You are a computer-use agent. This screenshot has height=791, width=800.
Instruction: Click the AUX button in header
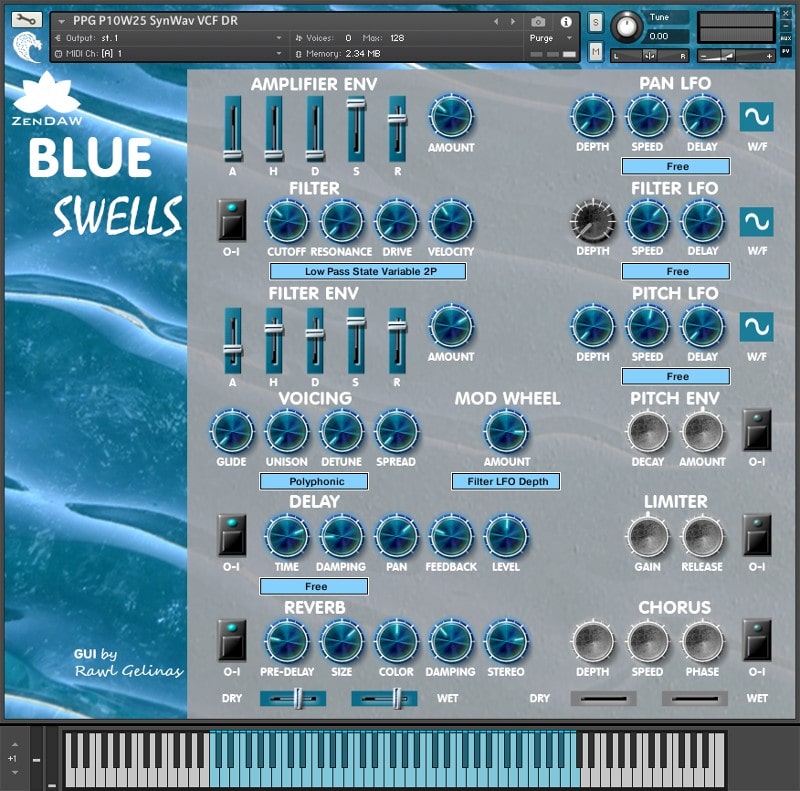tap(786, 38)
